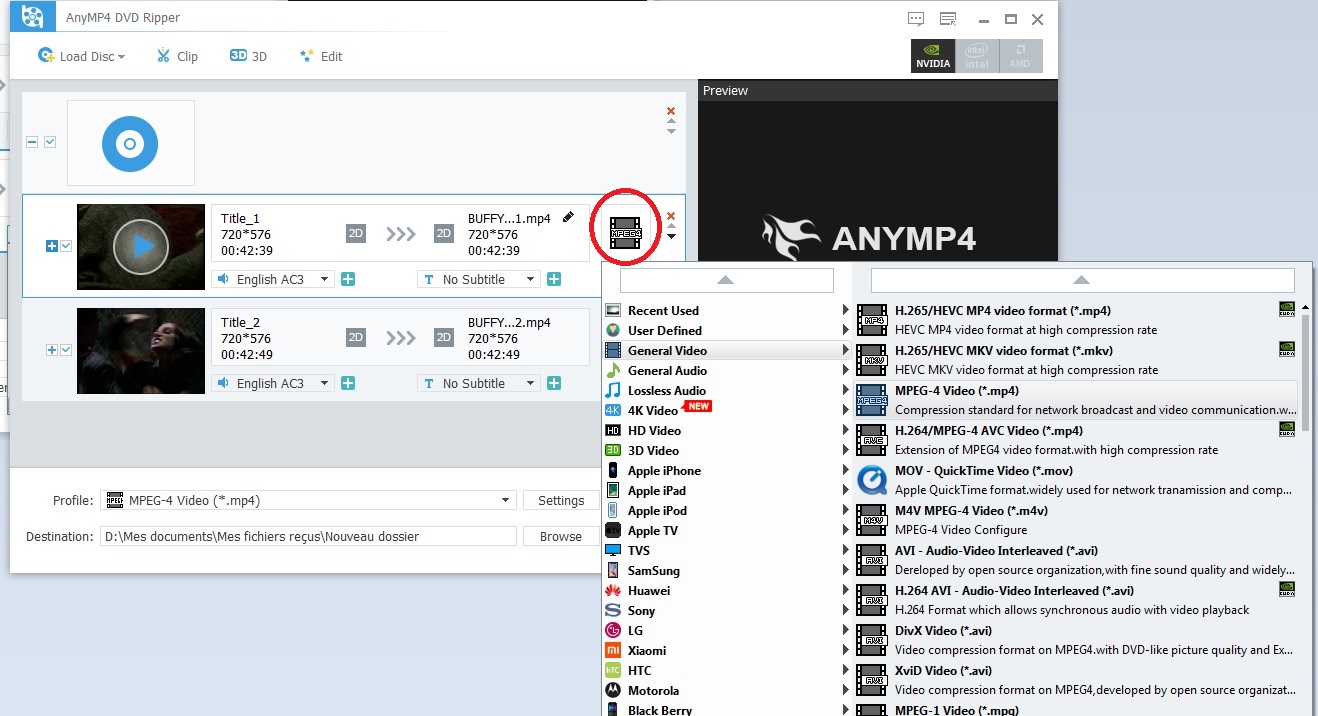Remove the disc row with its red X
This screenshot has height=716, width=1318.
pos(671,111)
